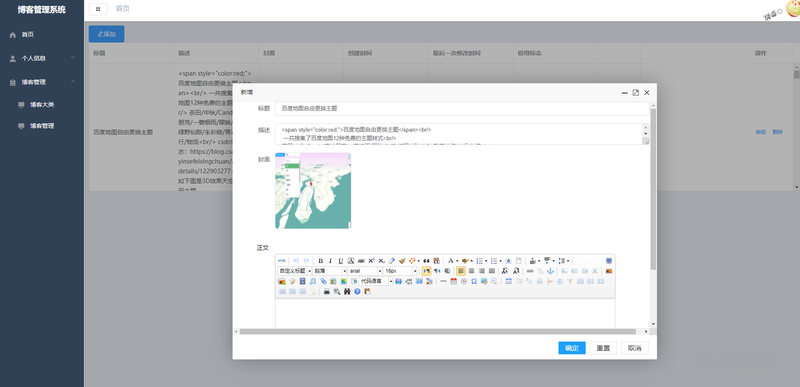Expand 个人信息 in the sidebar

(x=42, y=58)
